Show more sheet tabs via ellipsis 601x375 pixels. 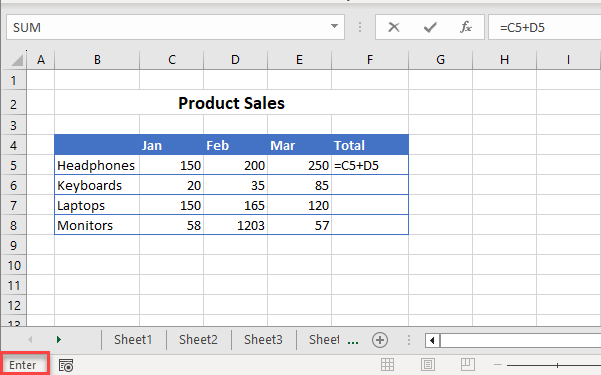(x=353, y=341)
